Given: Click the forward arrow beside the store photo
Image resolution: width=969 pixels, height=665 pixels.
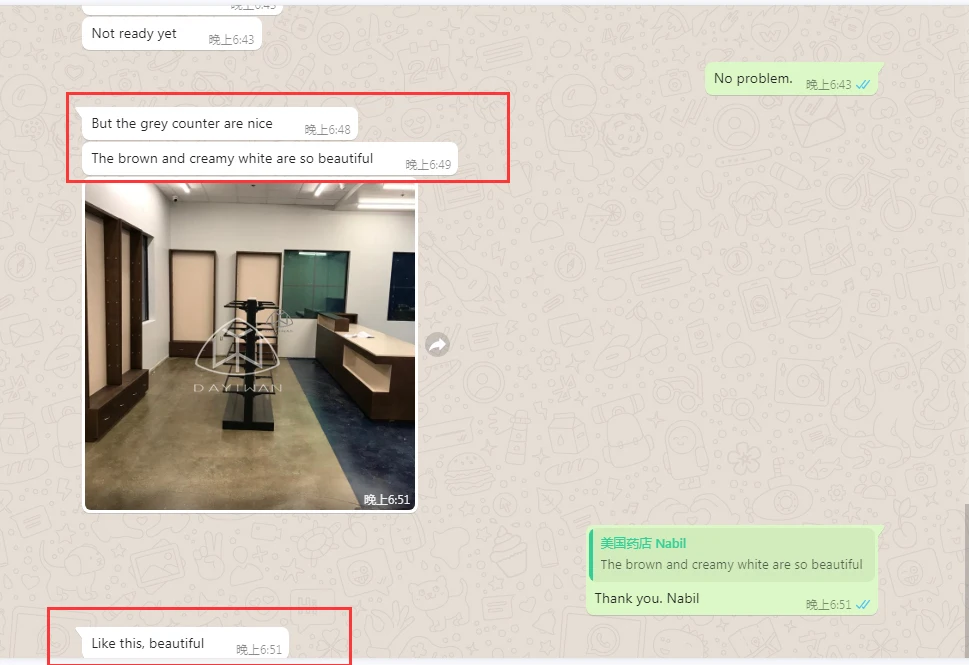Looking at the screenshot, I should tap(438, 344).
